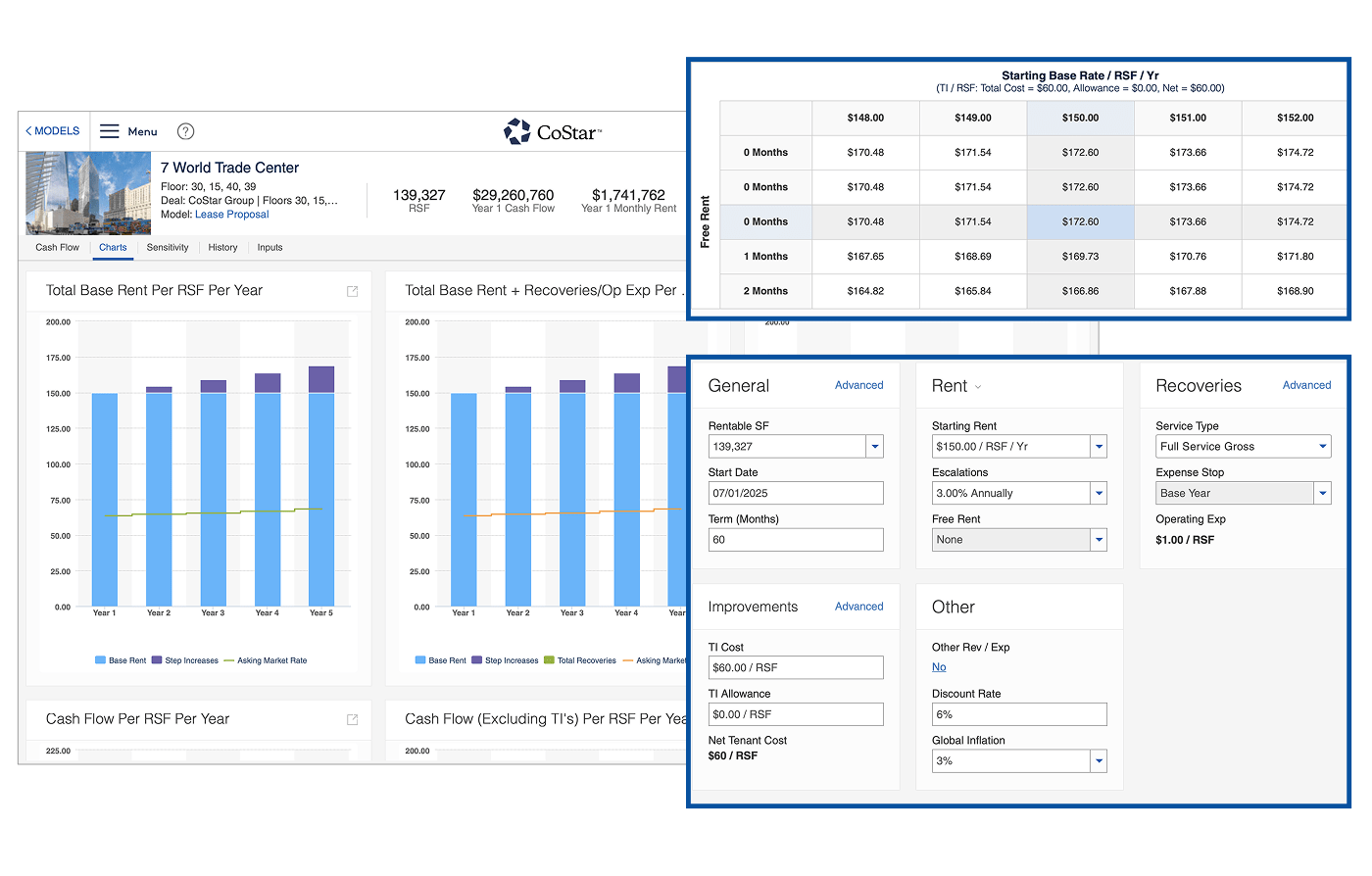The image size is (1372, 876).
Task: Expand the Service Type dropdown
Action: pyautogui.click(x=1322, y=447)
